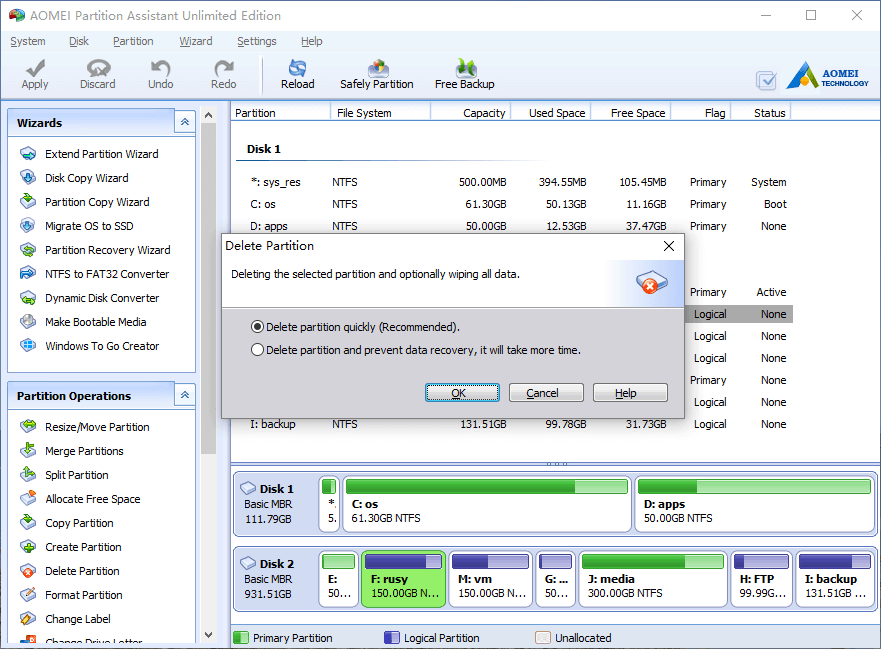
Task: Select the D: apps partition block
Action: point(754,503)
